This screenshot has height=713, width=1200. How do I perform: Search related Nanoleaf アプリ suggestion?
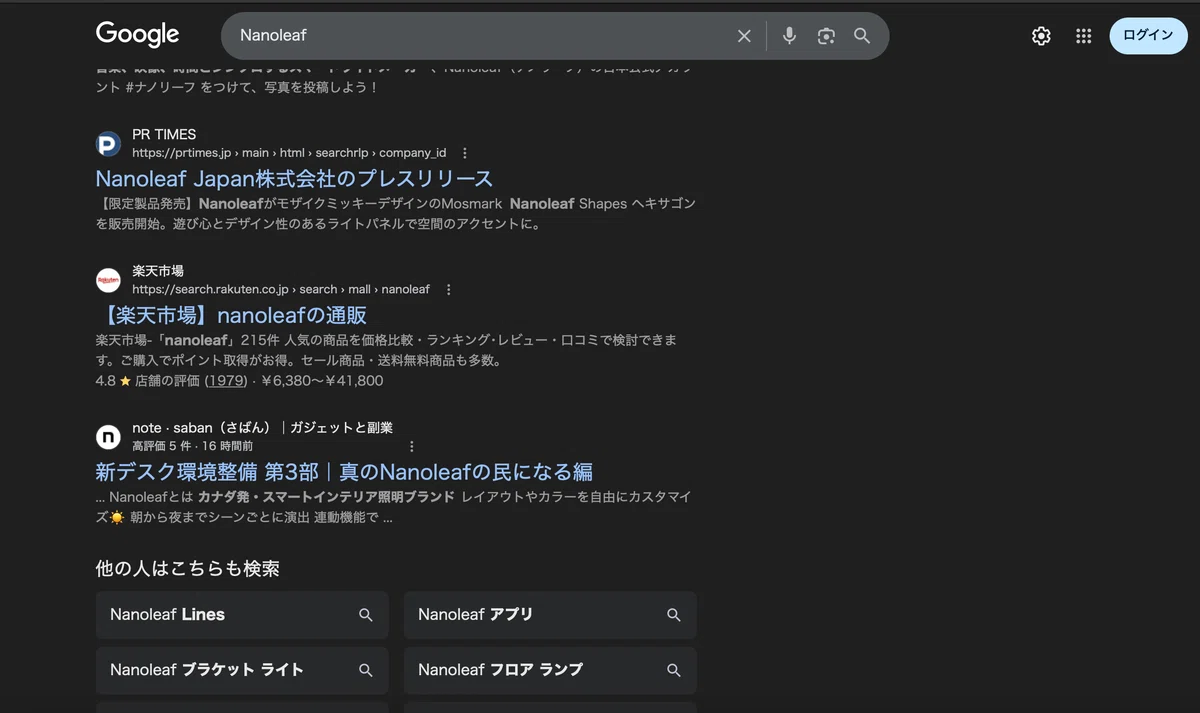click(x=550, y=615)
